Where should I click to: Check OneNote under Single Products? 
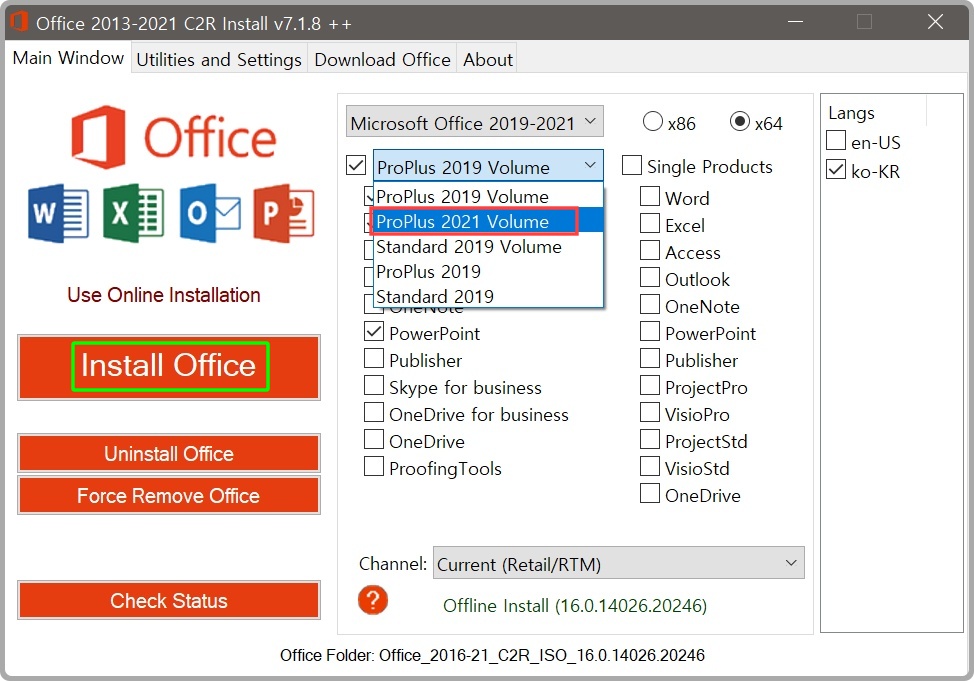coord(650,305)
